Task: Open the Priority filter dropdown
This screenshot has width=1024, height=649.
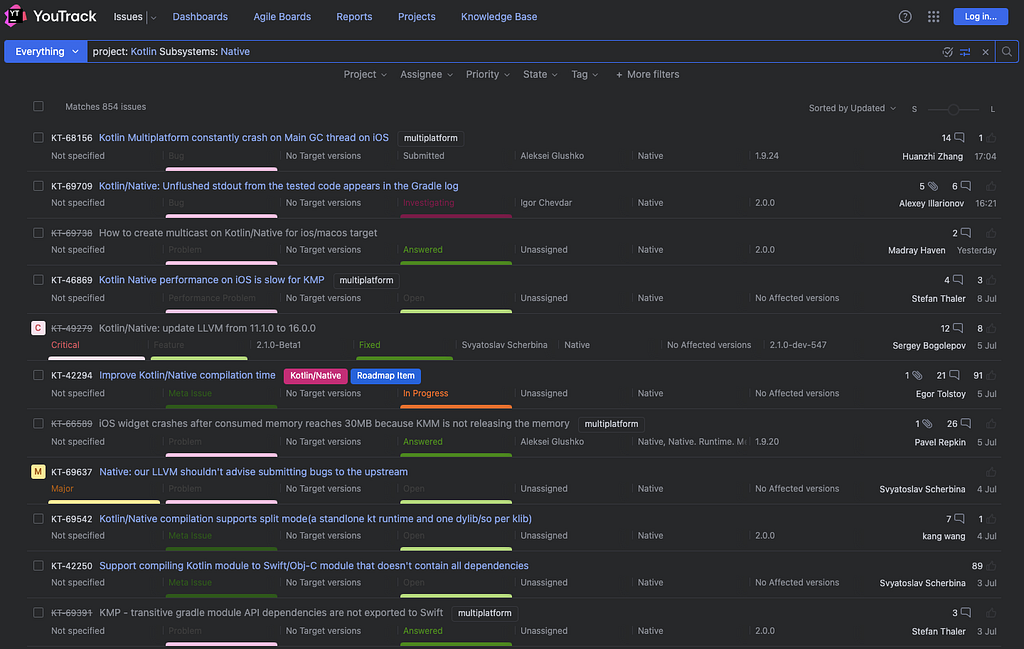Action: pyautogui.click(x=488, y=74)
